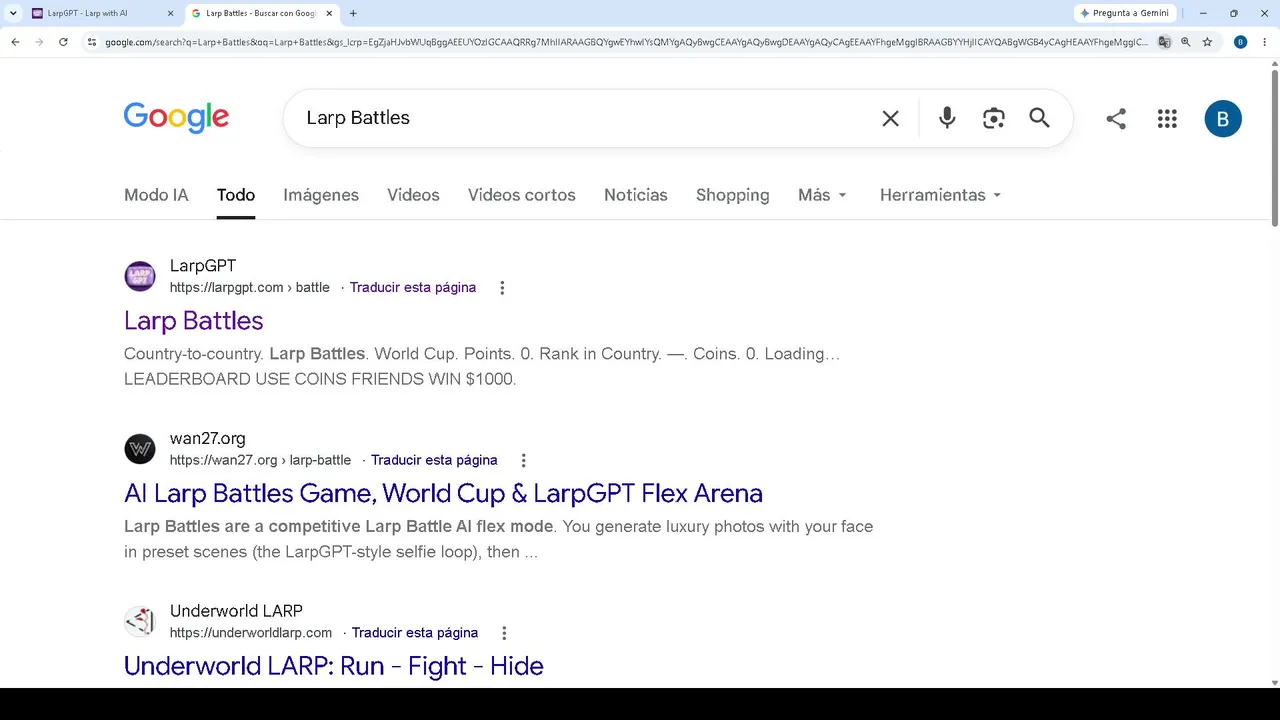Open the Google apps grid icon
1280x720 pixels.
[1167, 119]
